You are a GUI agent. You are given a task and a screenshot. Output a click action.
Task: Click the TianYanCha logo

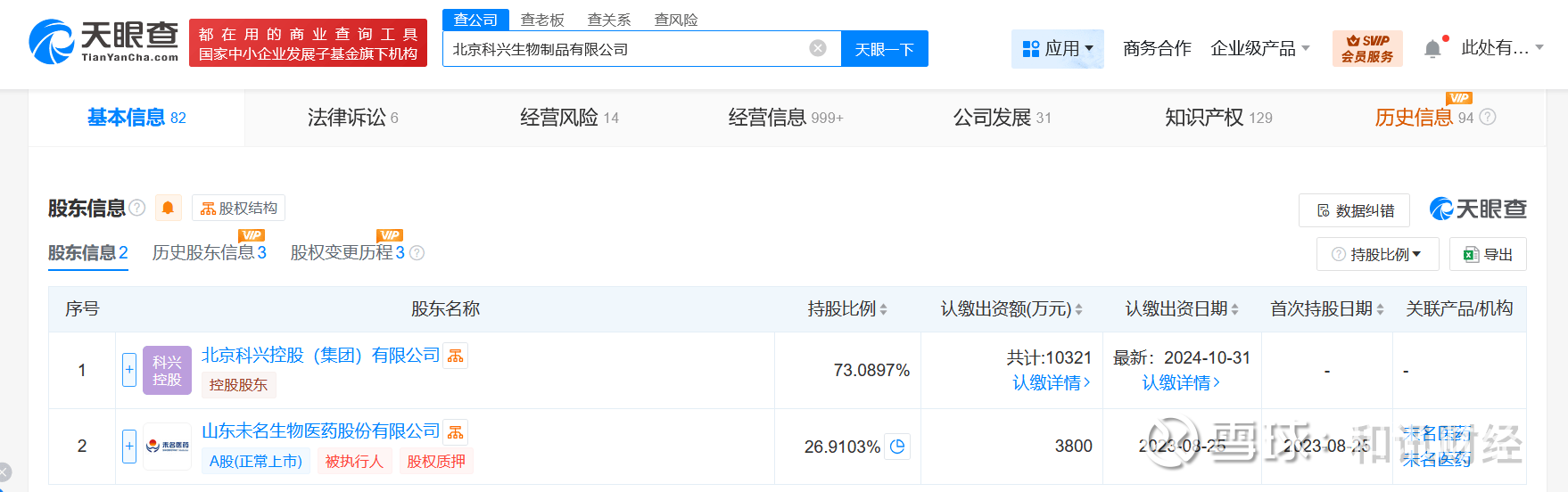click(103, 42)
